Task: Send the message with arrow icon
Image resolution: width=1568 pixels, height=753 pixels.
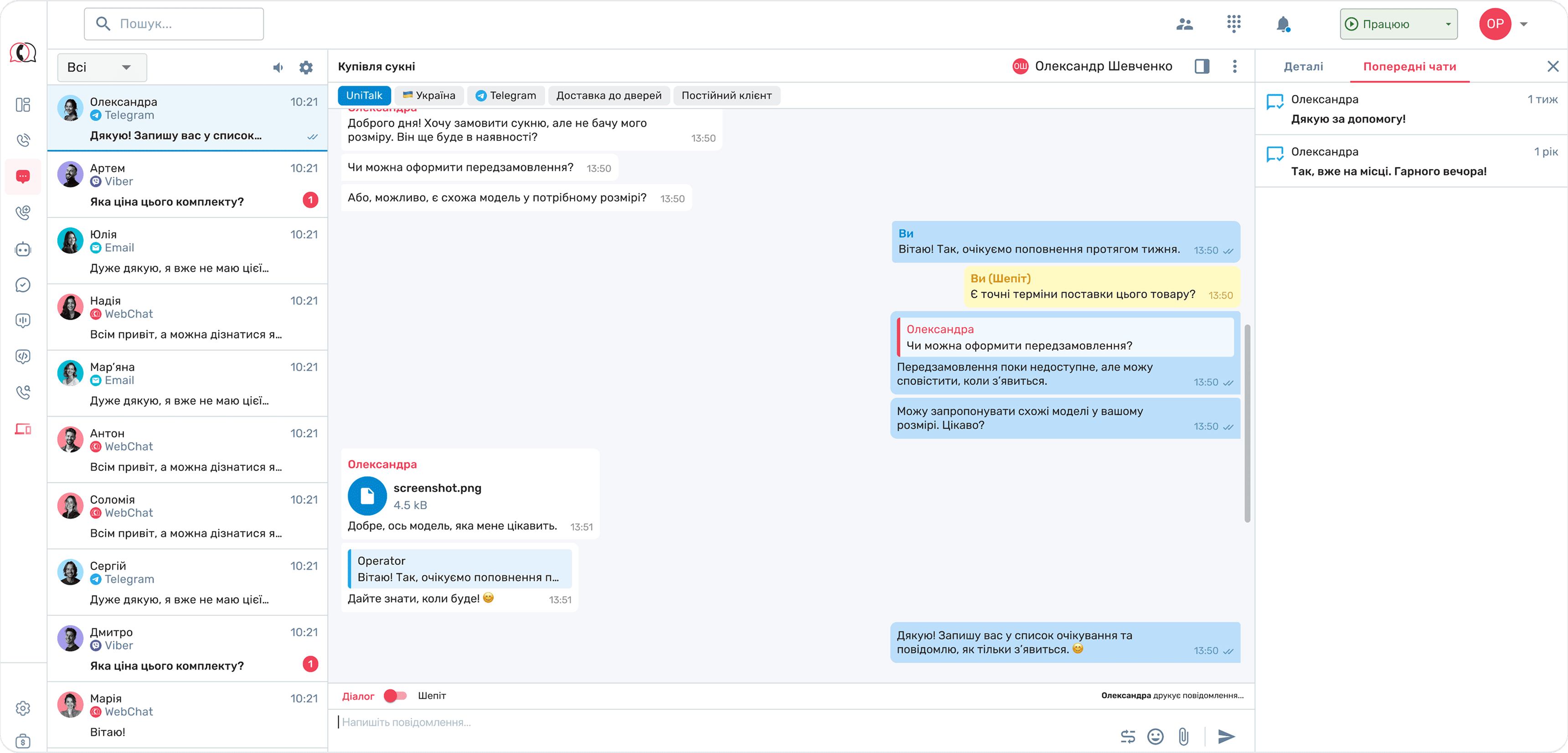Action: (1226, 737)
